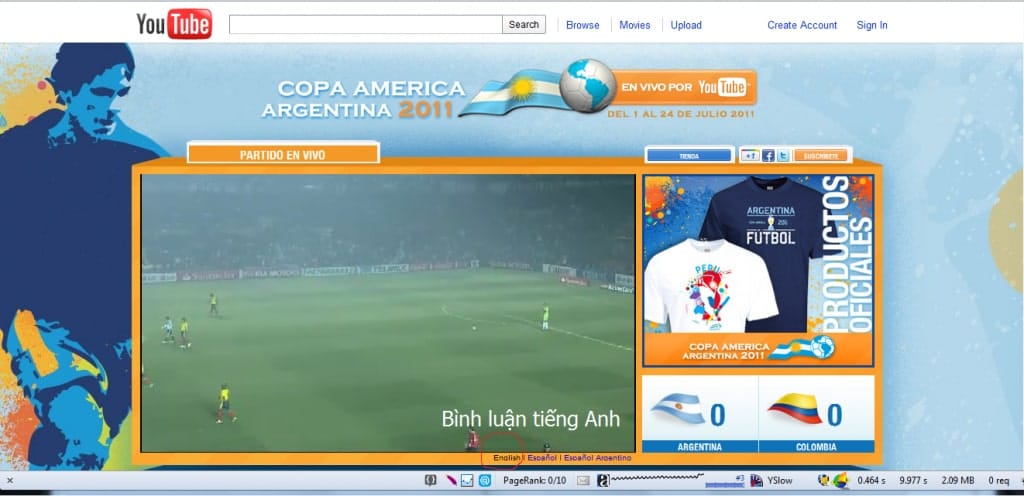Click the YSlow label text
The image size is (1024, 496).
click(780, 480)
